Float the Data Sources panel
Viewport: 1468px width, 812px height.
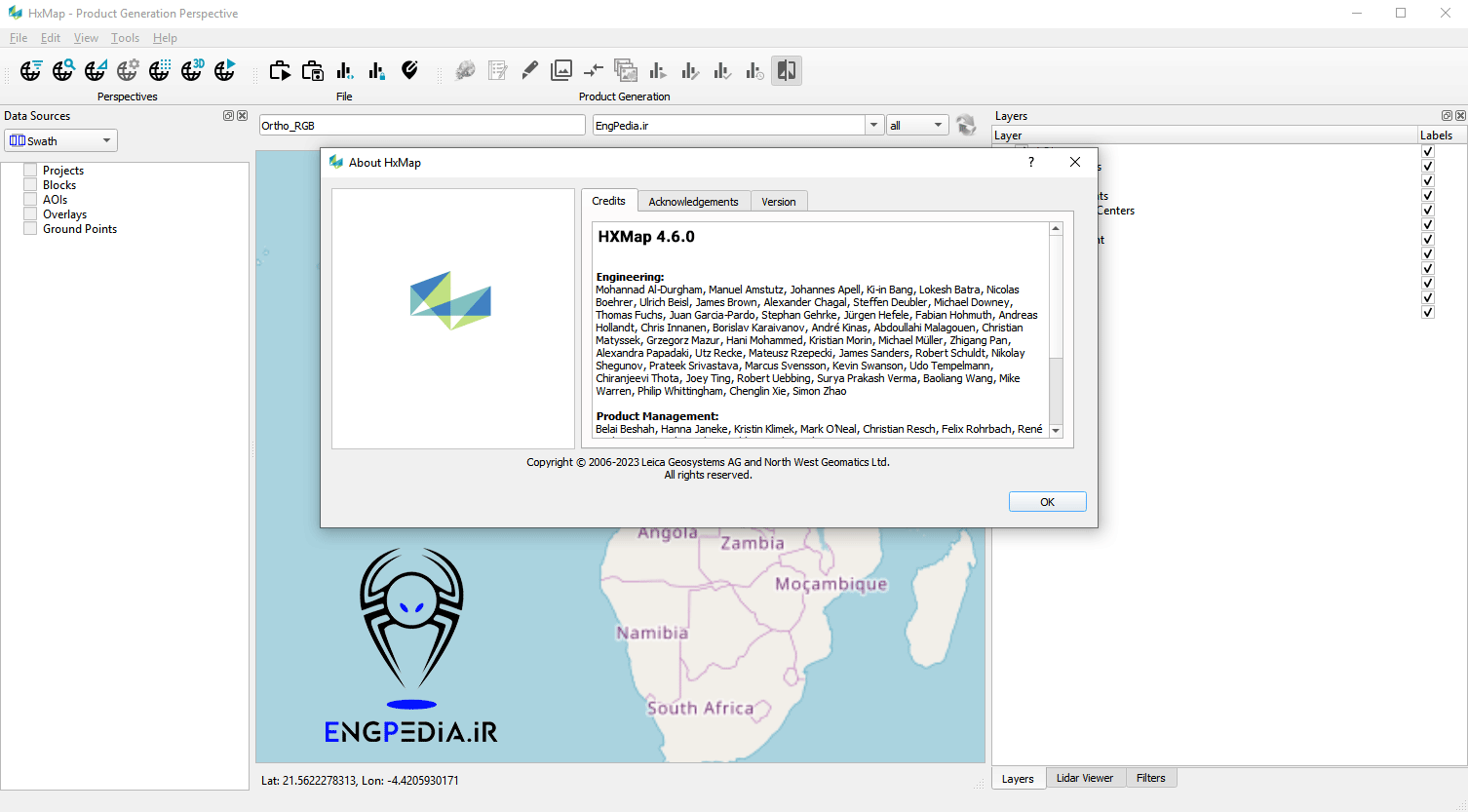pyautogui.click(x=228, y=115)
